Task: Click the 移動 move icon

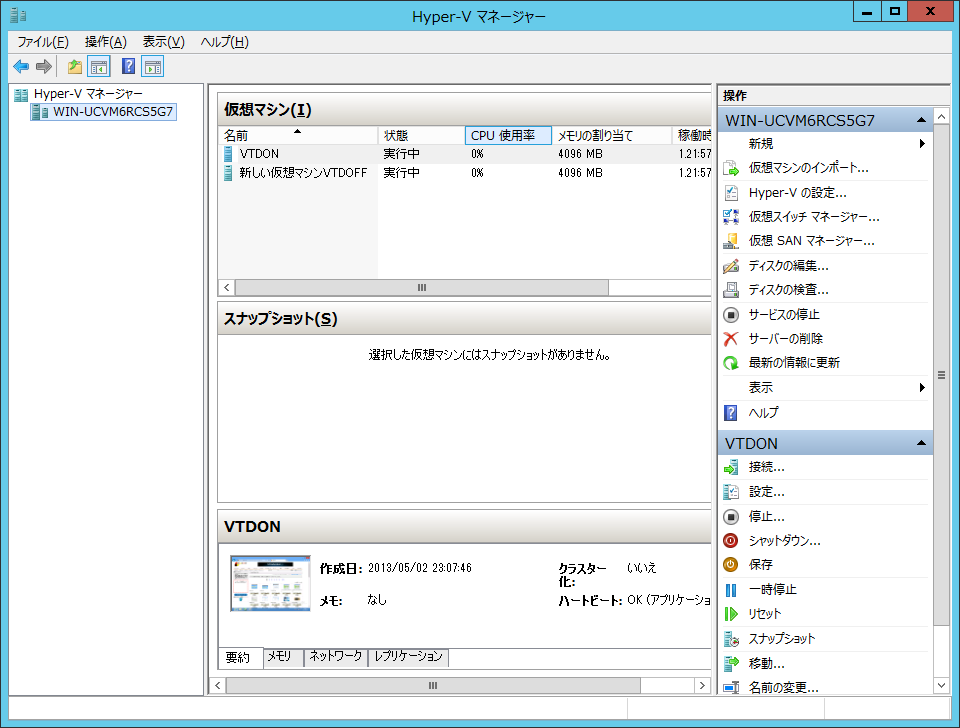Action: tap(731, 663)
